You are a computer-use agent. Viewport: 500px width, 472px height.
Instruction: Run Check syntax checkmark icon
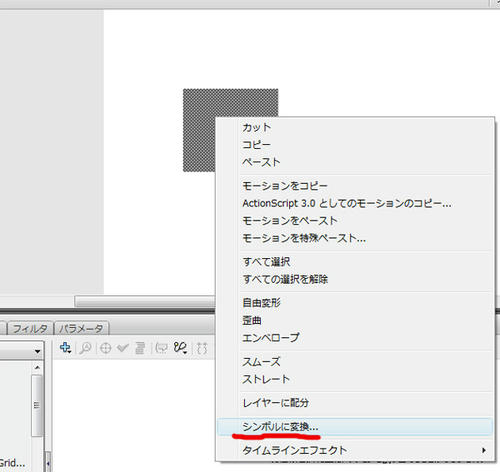pyautogui.click(x=123, y=348)
